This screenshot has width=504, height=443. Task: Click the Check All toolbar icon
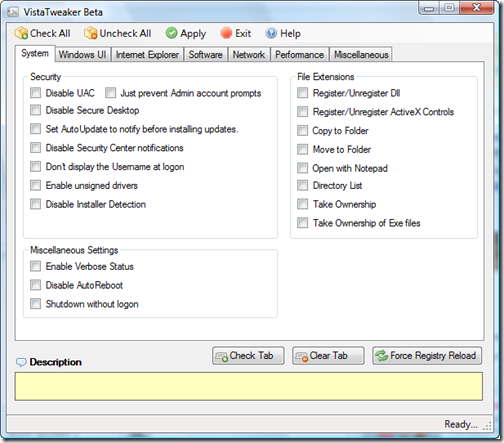coord(21,33)
